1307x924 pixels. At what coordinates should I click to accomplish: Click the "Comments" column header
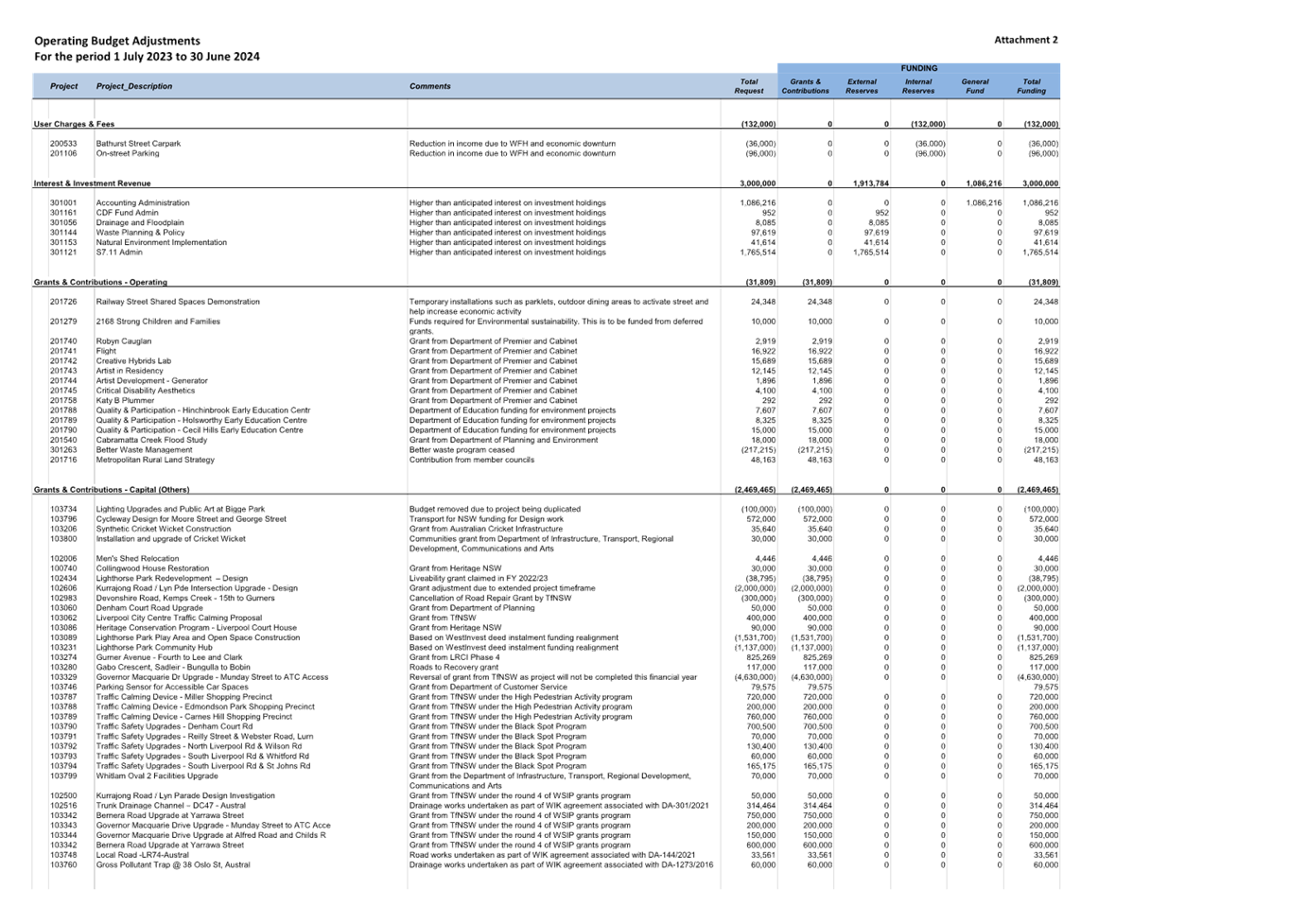[430, 86]
